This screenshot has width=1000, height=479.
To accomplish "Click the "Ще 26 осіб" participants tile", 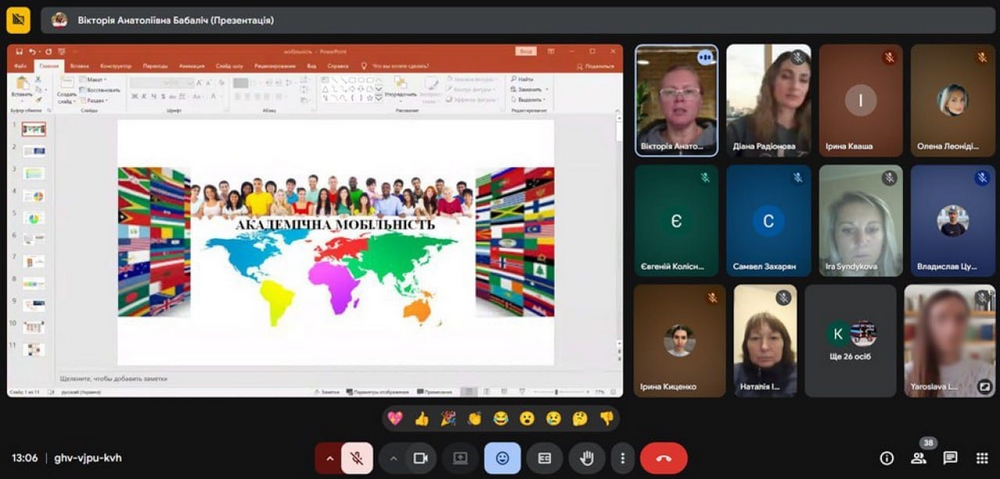I will (x=850, y=341).
